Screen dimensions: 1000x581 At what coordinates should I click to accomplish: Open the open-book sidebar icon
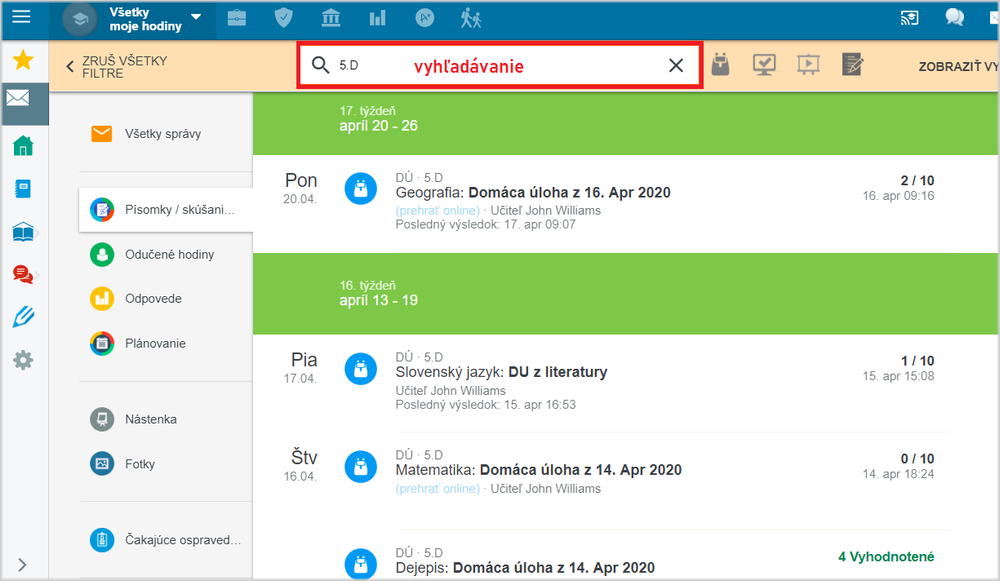(23, 232)
